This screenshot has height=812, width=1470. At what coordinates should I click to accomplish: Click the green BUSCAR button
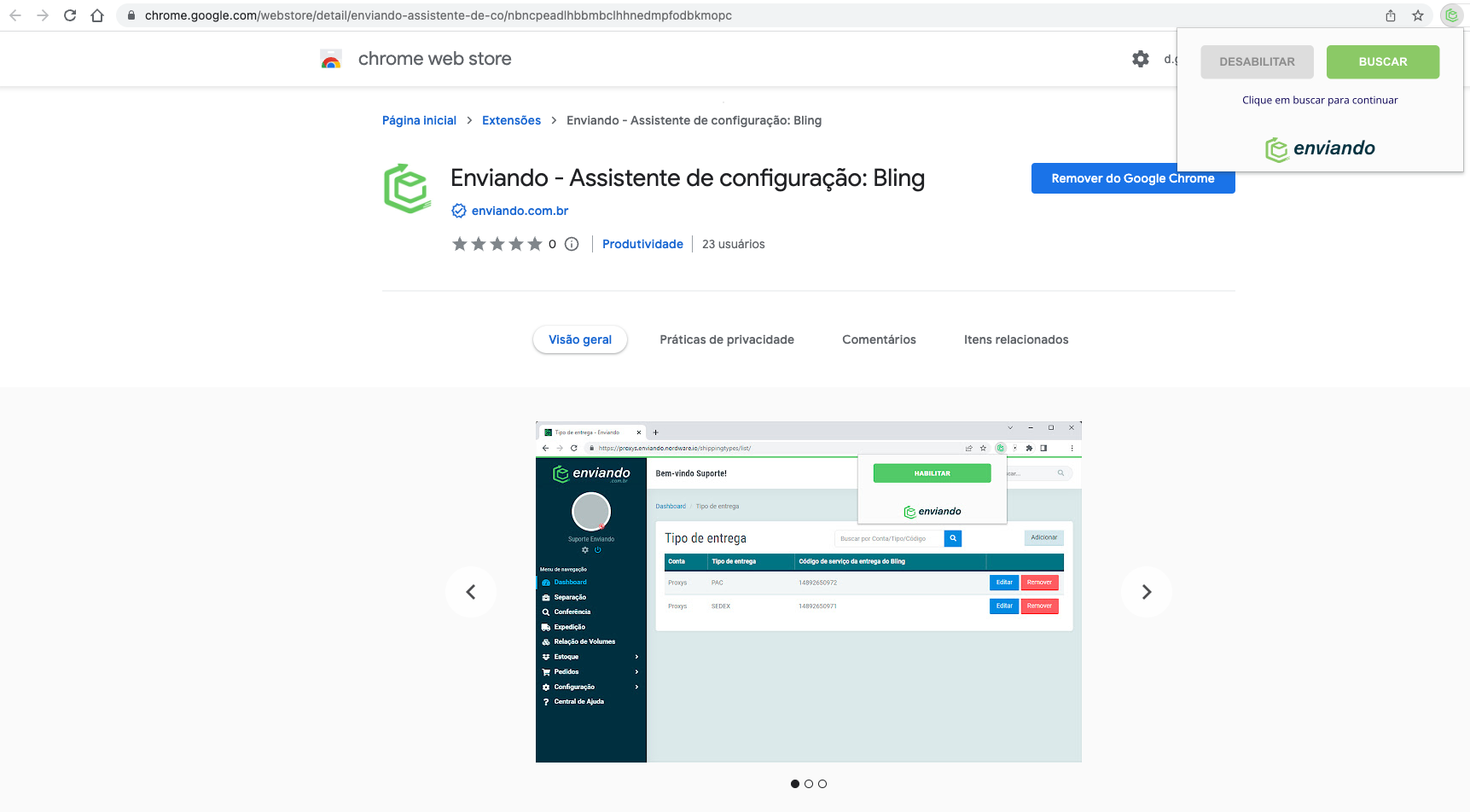coord(1383,62)
